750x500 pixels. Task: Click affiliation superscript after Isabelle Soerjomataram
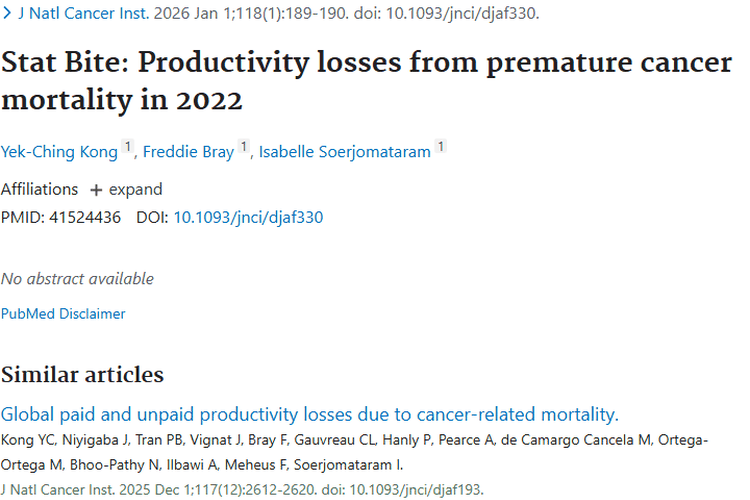coord(440,149)
